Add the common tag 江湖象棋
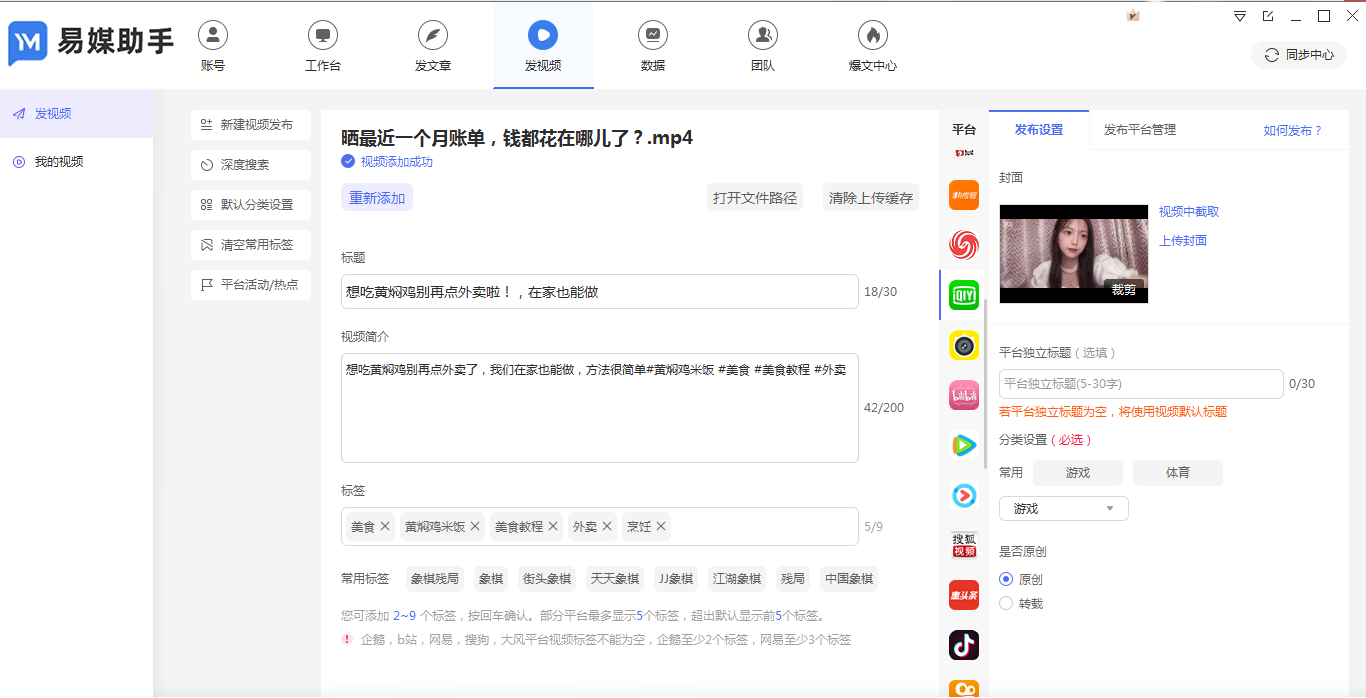The height and width of the screenshot is (698, 1366). coord(737,579)
